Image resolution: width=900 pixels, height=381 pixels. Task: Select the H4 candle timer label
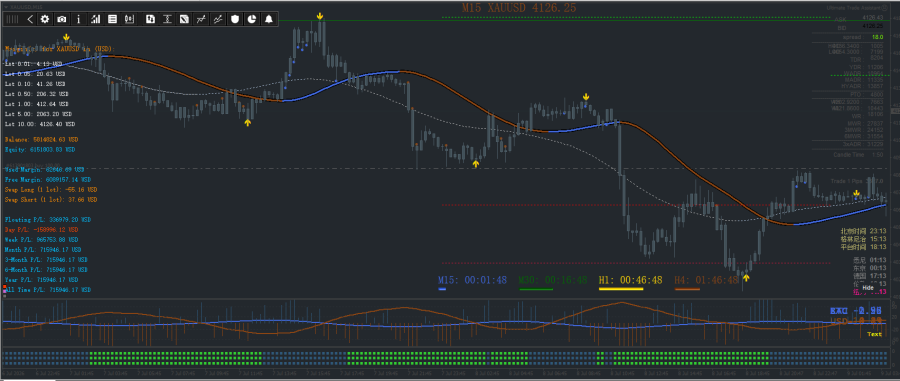click(706, 280)
